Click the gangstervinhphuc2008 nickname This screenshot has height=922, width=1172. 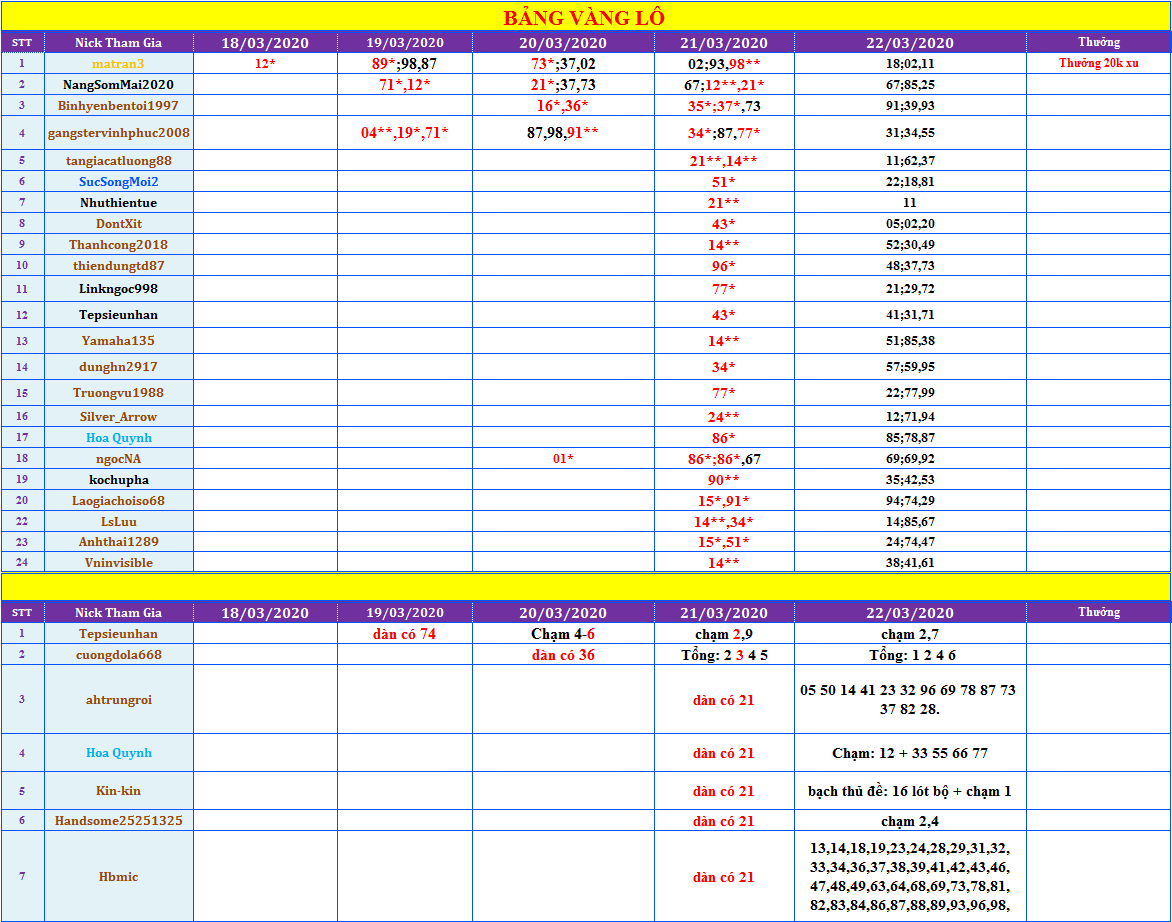tap(119, 132)
